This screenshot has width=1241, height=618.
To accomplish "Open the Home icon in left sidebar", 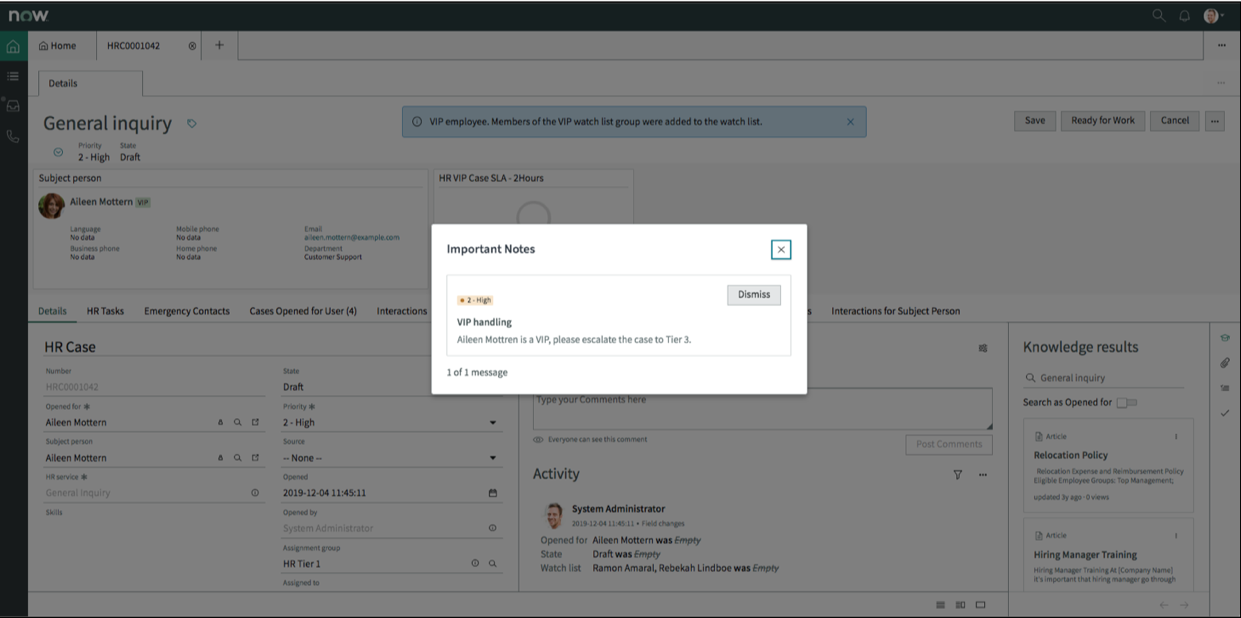I will (x=13, y=46).
